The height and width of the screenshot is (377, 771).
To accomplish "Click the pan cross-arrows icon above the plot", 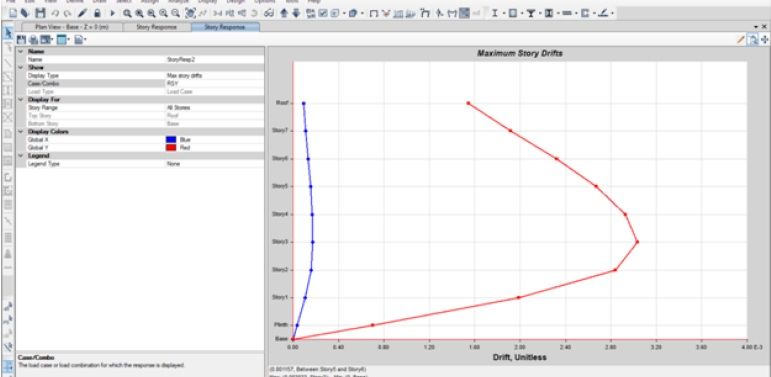I will 764,40.
